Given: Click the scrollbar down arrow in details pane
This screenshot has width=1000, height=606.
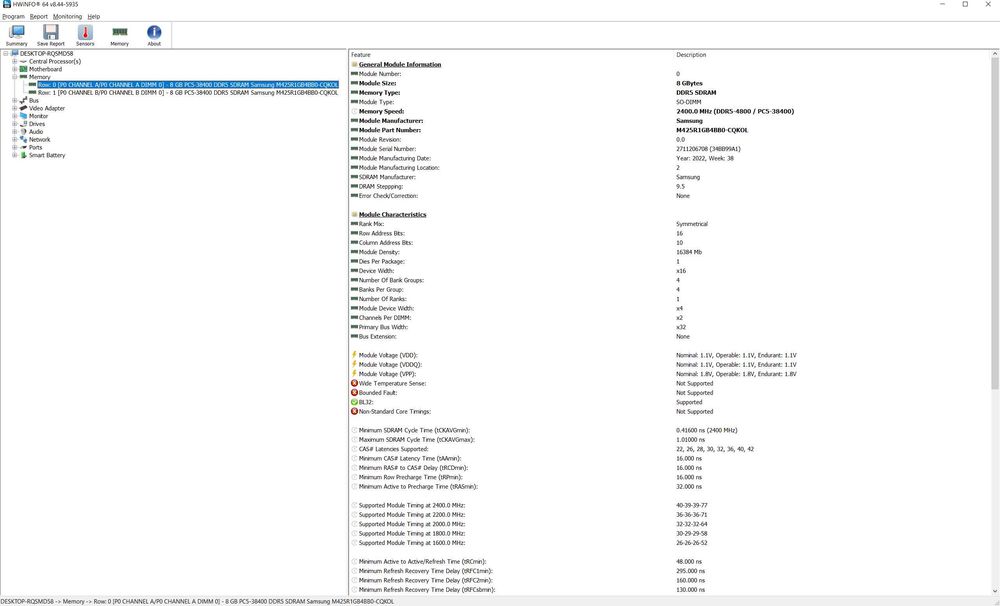Looking at the screenshot, I should pos(995,592).
